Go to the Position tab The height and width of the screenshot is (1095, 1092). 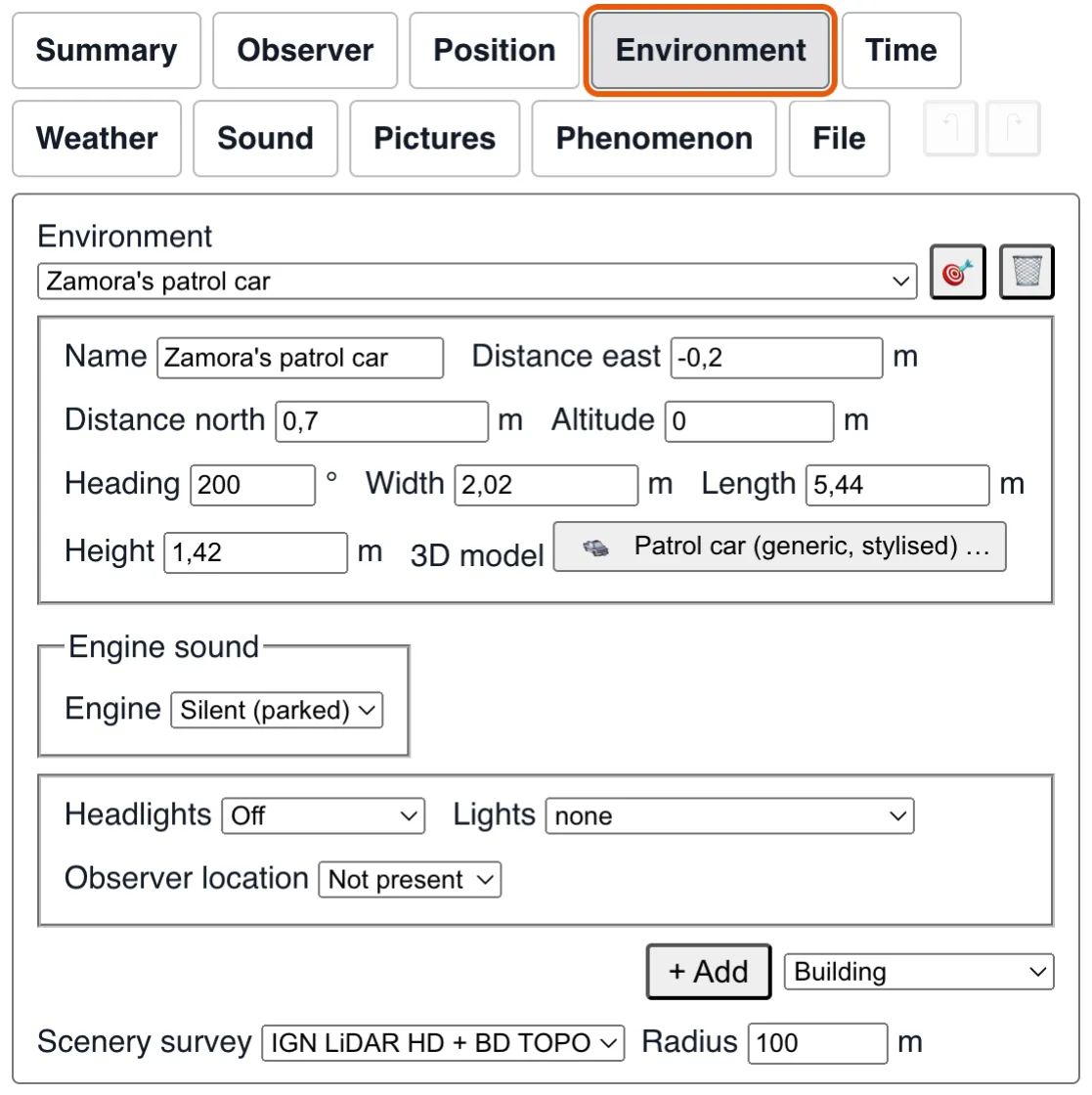coord(495,50)
